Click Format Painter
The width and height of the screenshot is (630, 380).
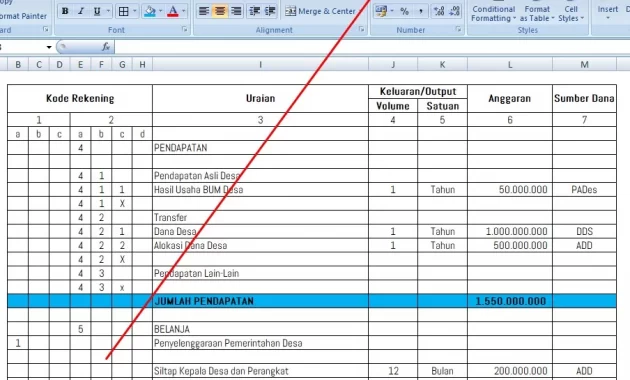point(23,16)
